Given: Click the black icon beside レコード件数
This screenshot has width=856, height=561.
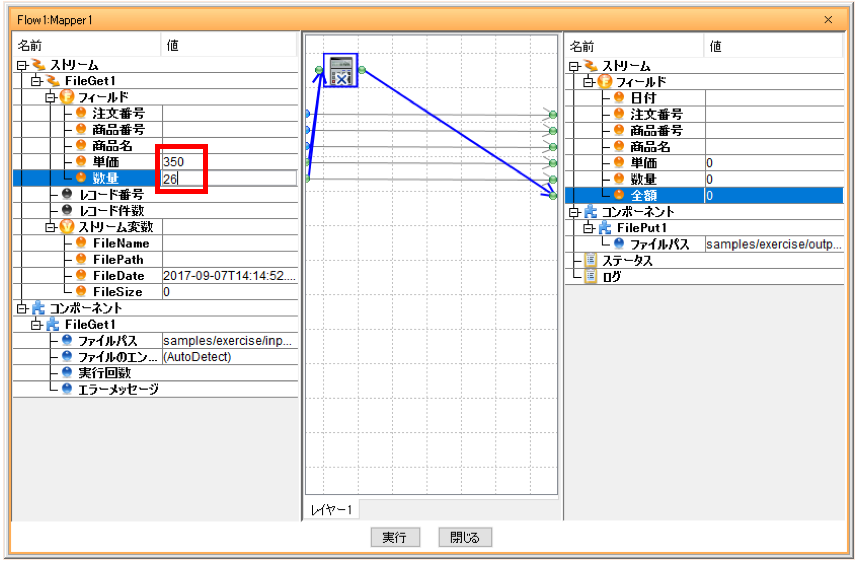Looking at the screenshot, I should coord(67,210).
